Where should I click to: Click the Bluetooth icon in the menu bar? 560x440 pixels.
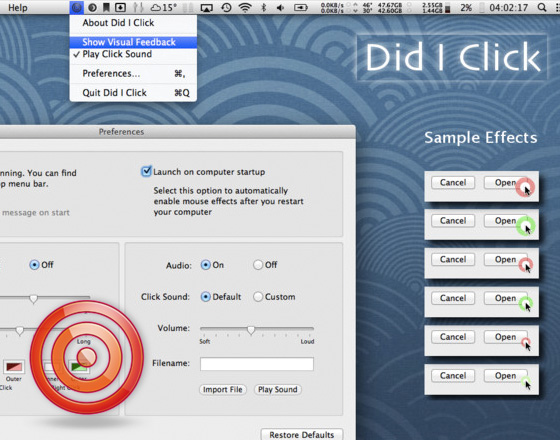[264, 7]
